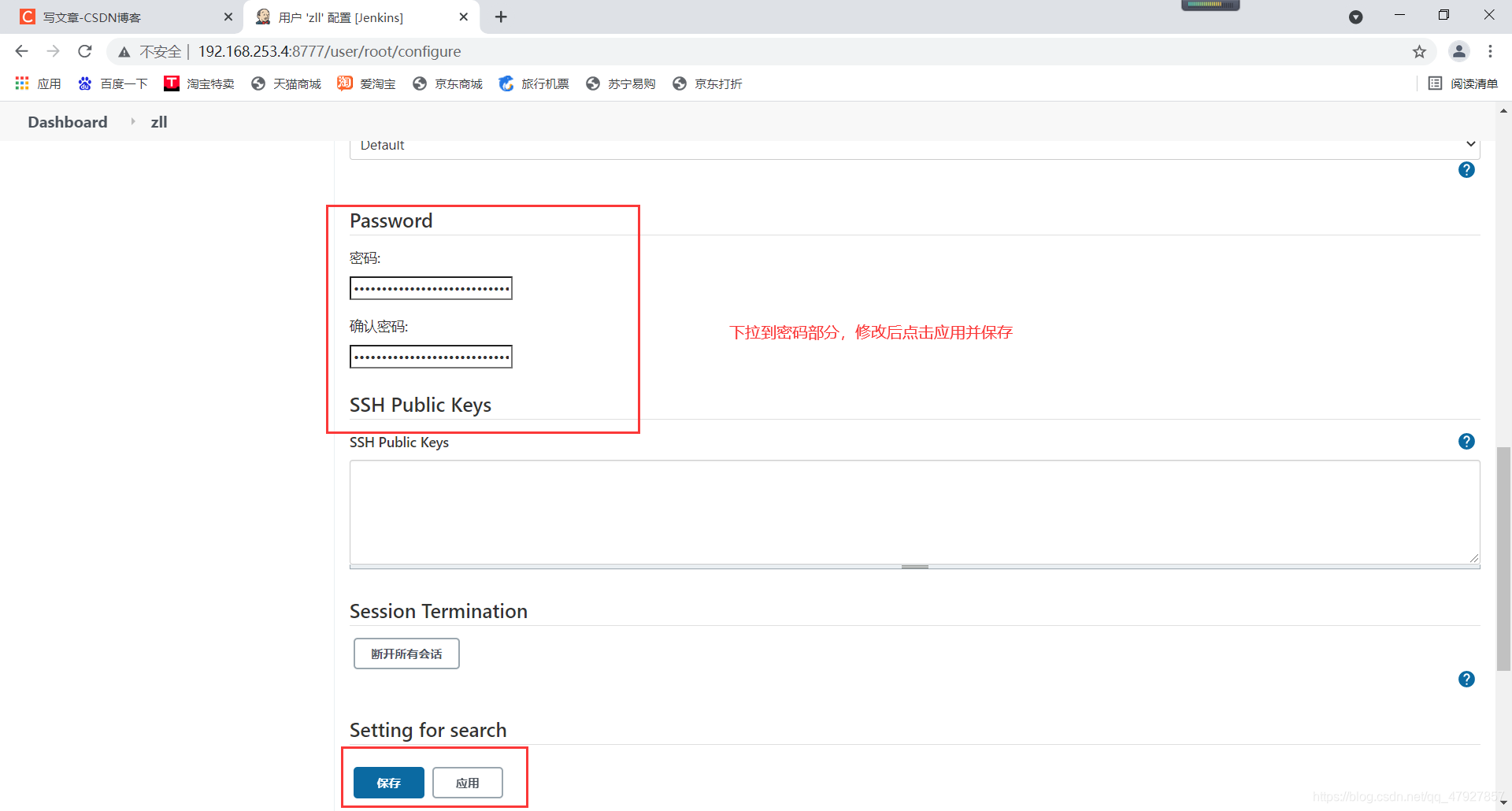1512x811 pixels.
Task: Open the 百度一下 bookmark
Action: [113, 83]
